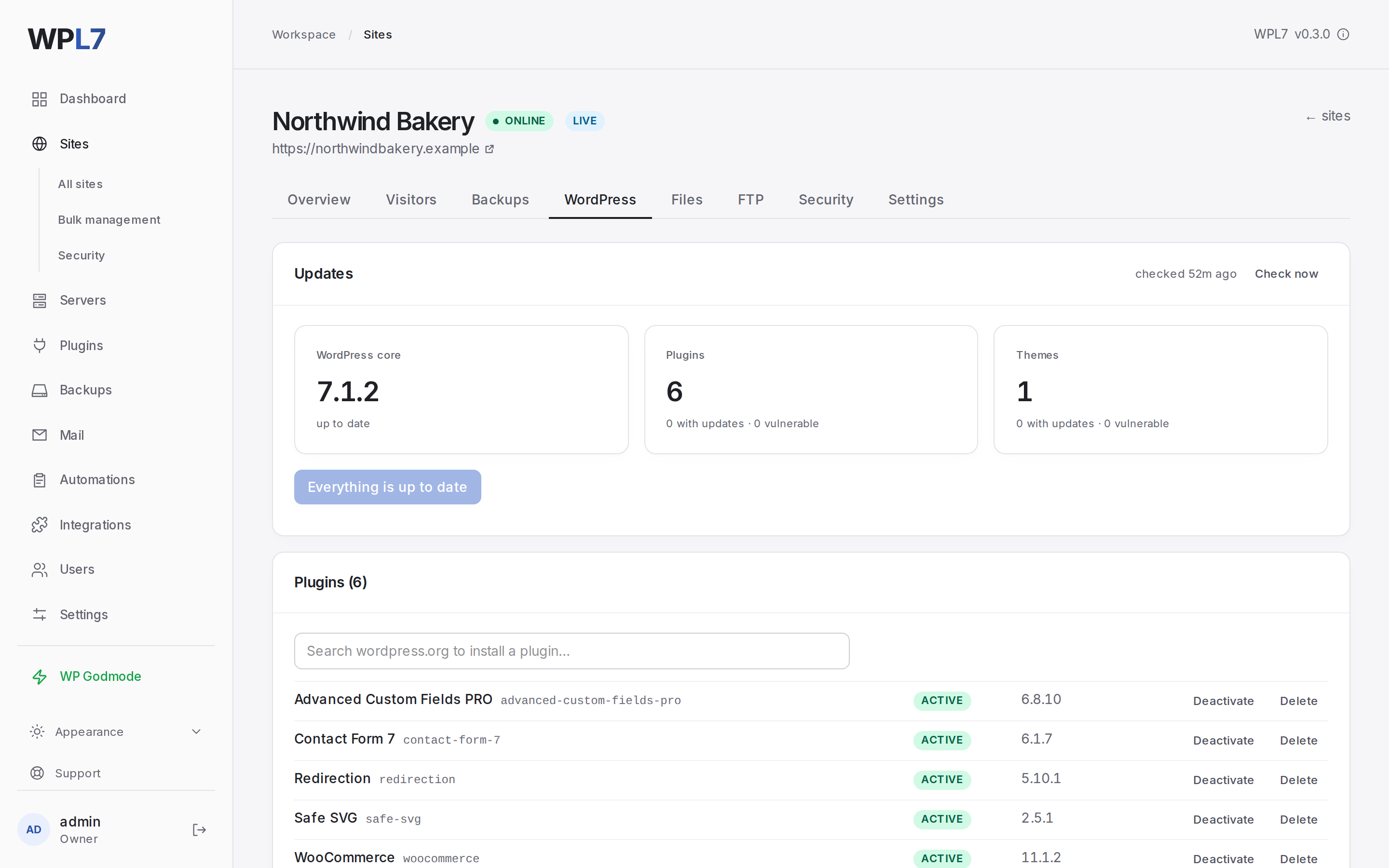Open the site Backups tab
The height and width of the screenshot is (868, 1389).
pyautogui.click(x=500, y=200)
